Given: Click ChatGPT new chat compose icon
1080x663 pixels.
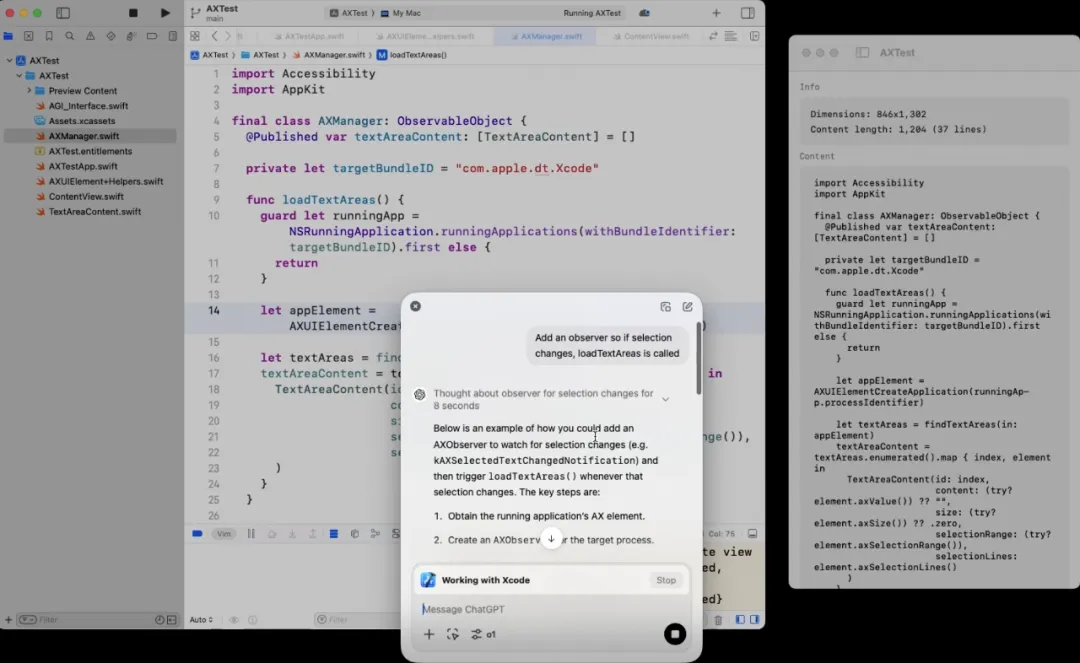Looking at the screenshot, I should 687,307.
